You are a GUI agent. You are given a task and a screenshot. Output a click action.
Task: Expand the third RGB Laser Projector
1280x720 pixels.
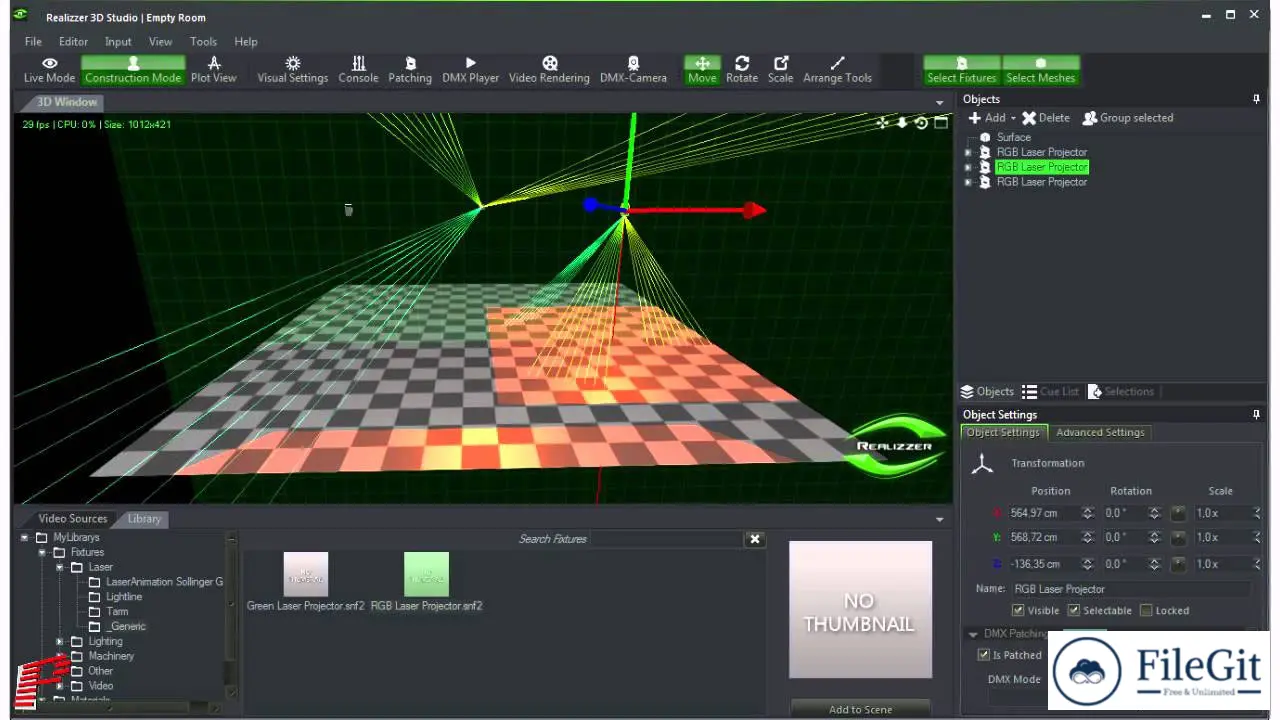[967, 182]
